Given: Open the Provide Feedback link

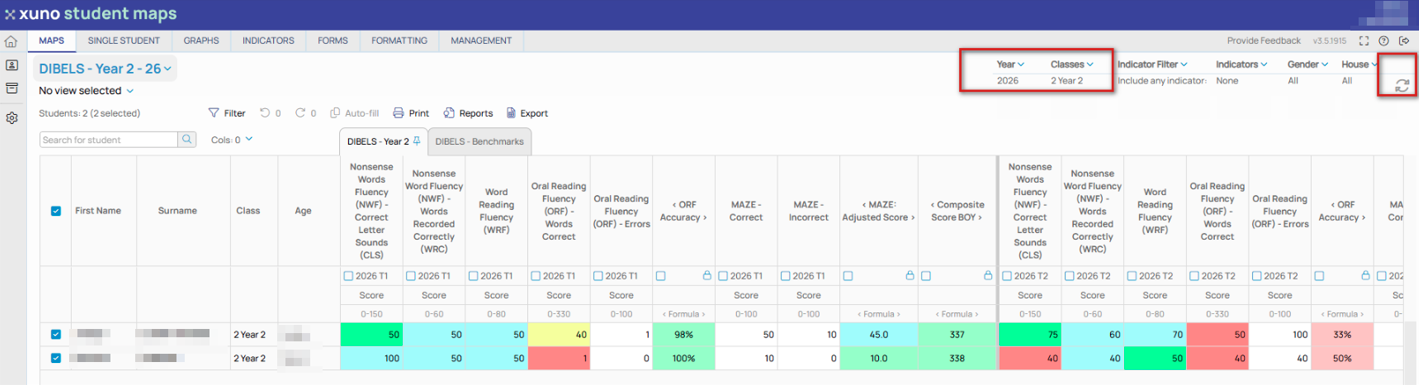Looking at the screenshot, I should click(x=1264, y=41).
